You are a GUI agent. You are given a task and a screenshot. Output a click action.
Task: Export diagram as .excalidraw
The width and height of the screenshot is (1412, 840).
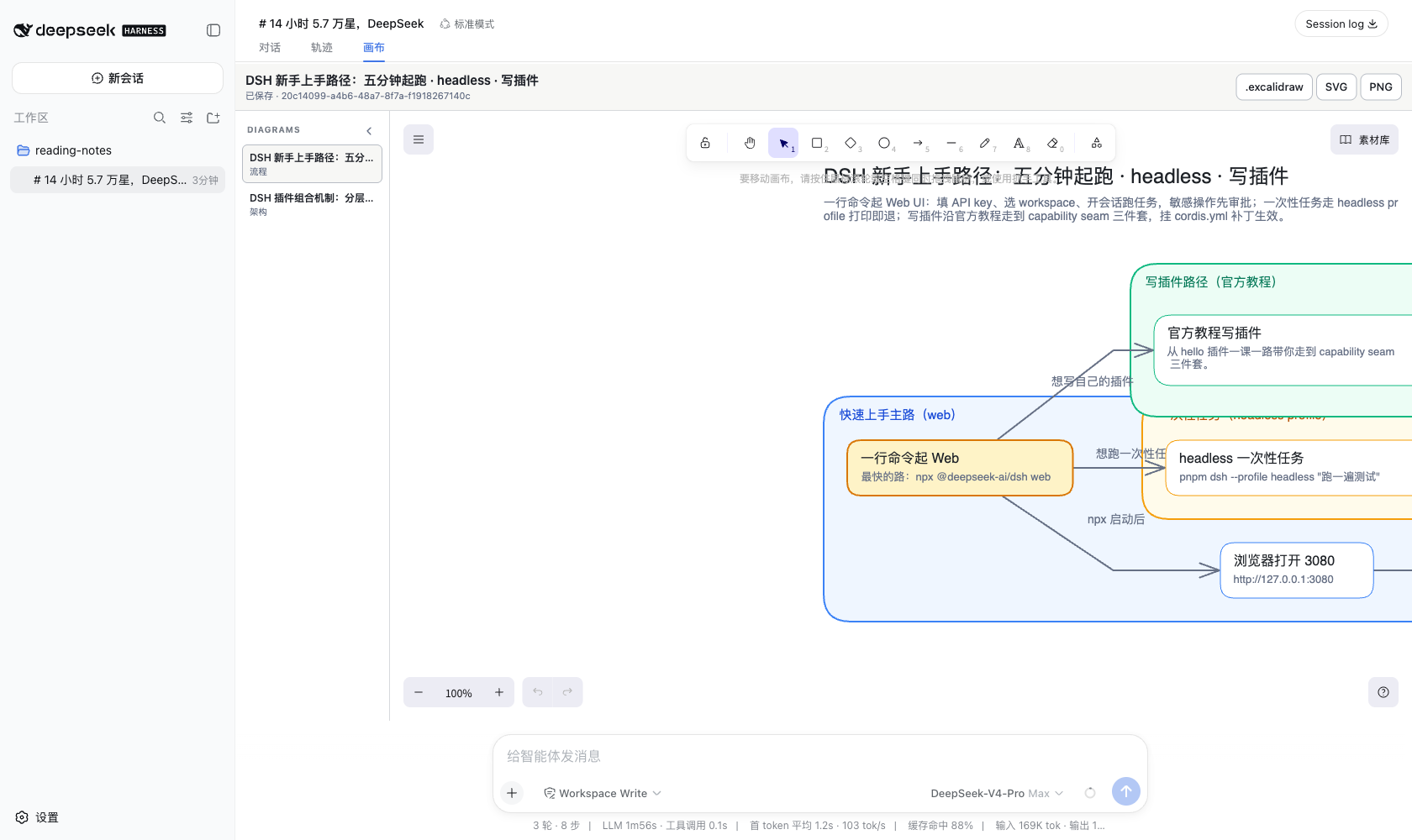[1274, 87]
